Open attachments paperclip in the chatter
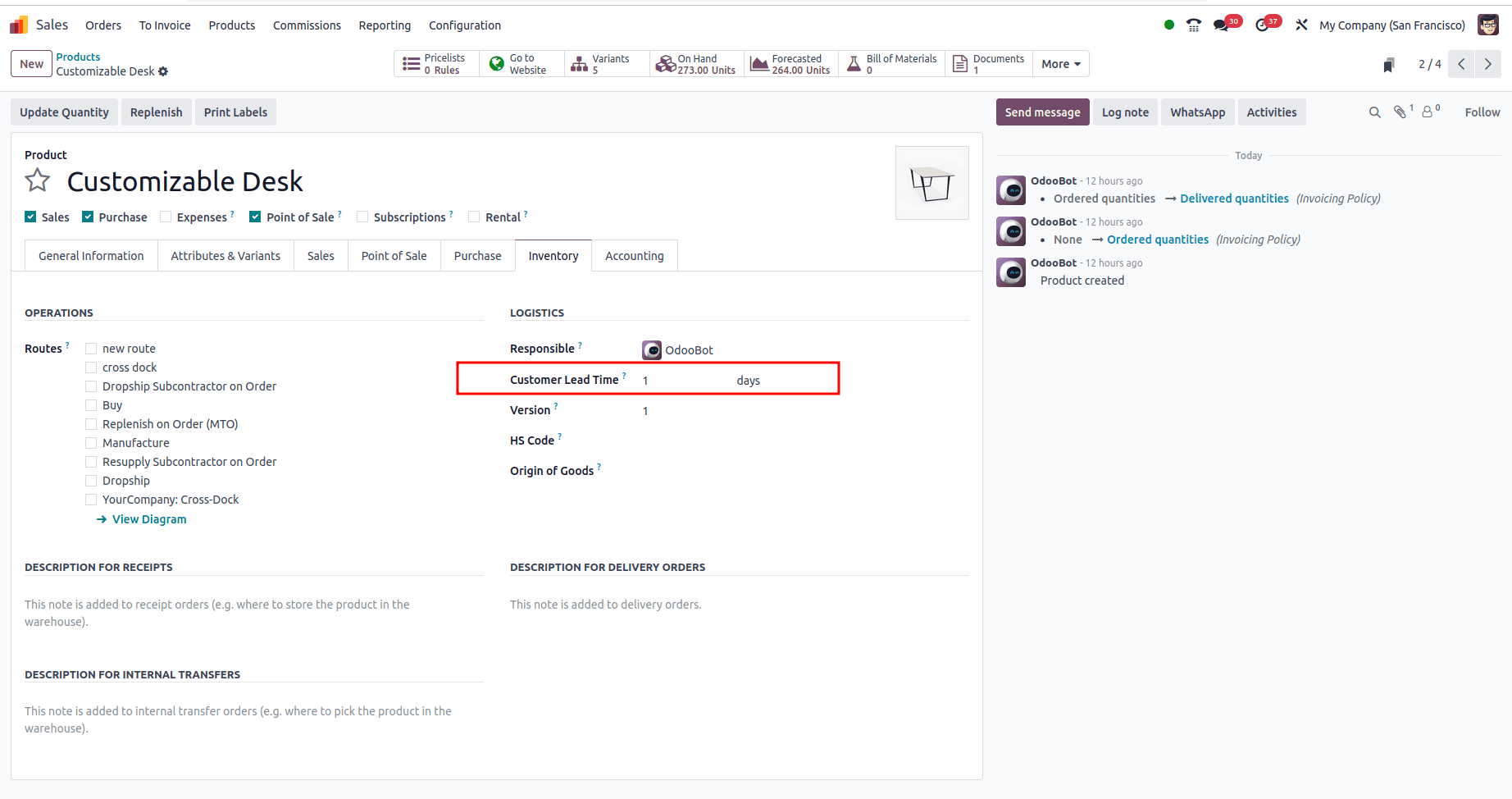 [x=1400, y=112]
